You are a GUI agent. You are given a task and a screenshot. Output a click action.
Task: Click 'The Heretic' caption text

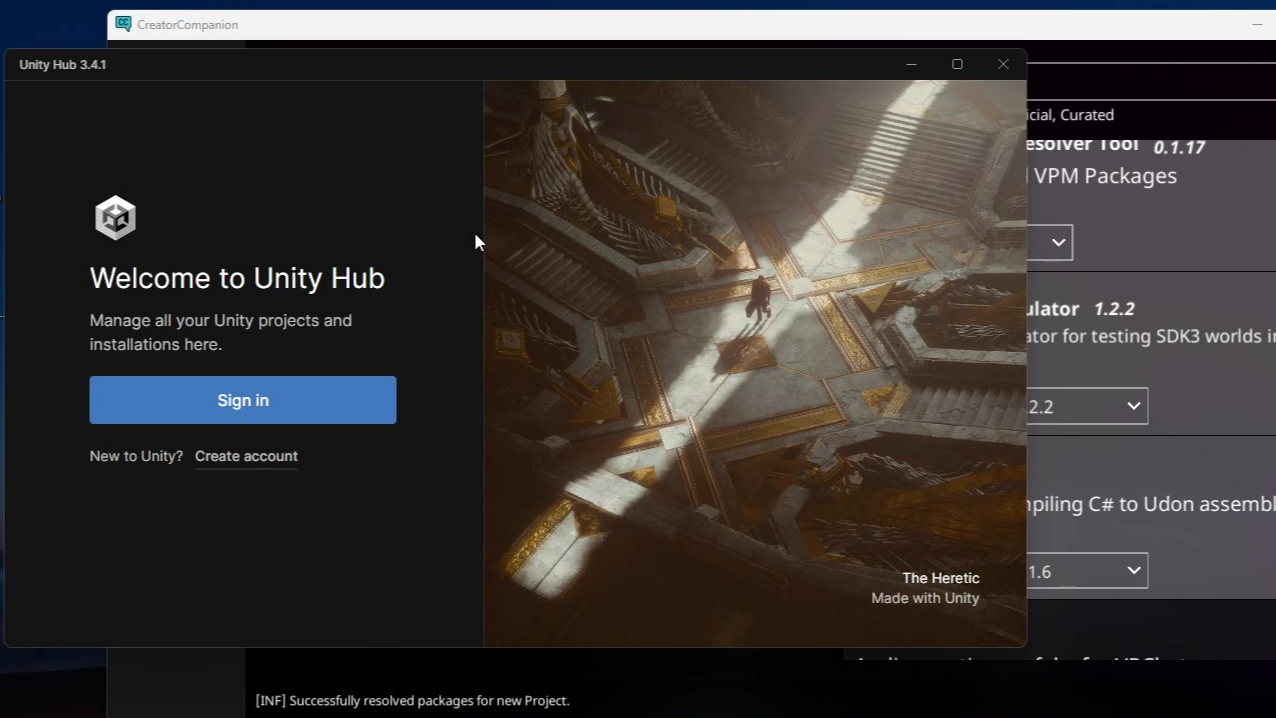tap(940, 578)
